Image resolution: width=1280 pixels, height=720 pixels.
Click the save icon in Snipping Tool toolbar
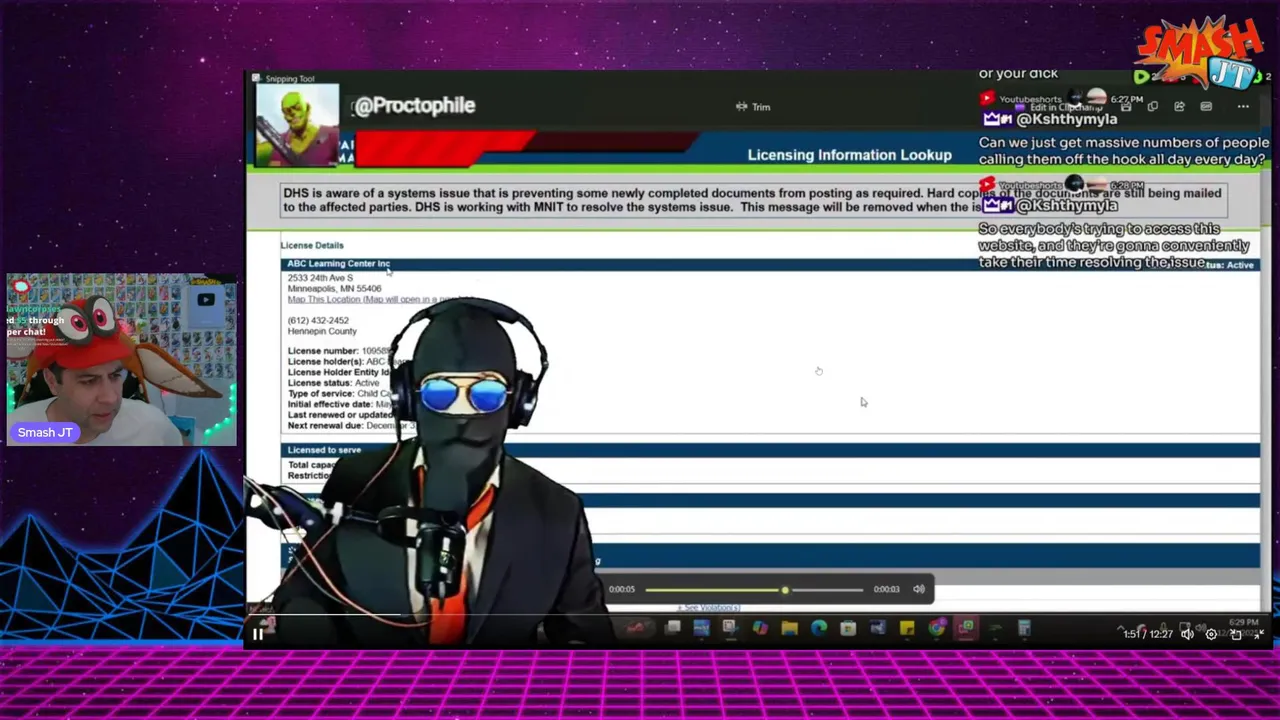point(1126,106)
